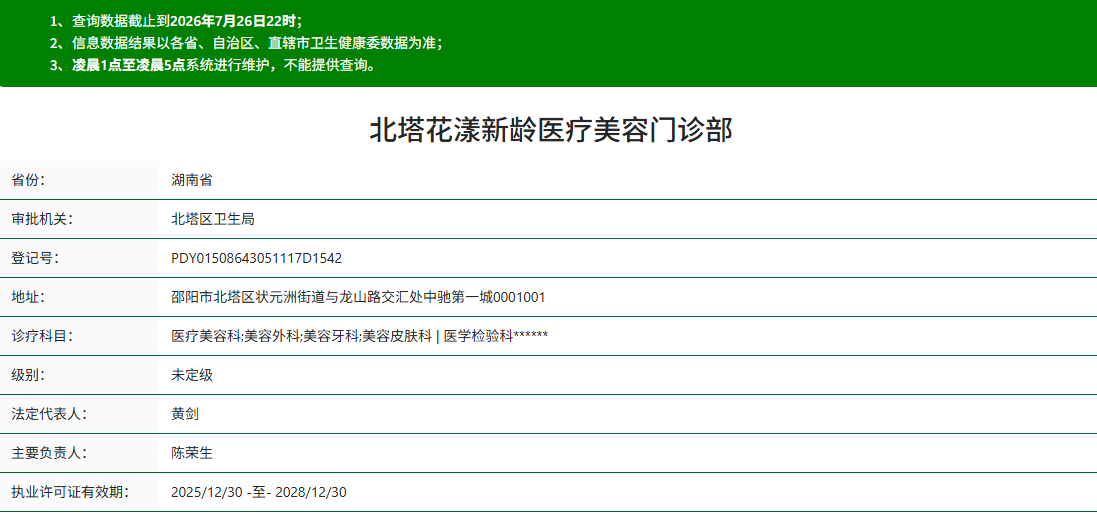Select the name 黄剑

185,414
